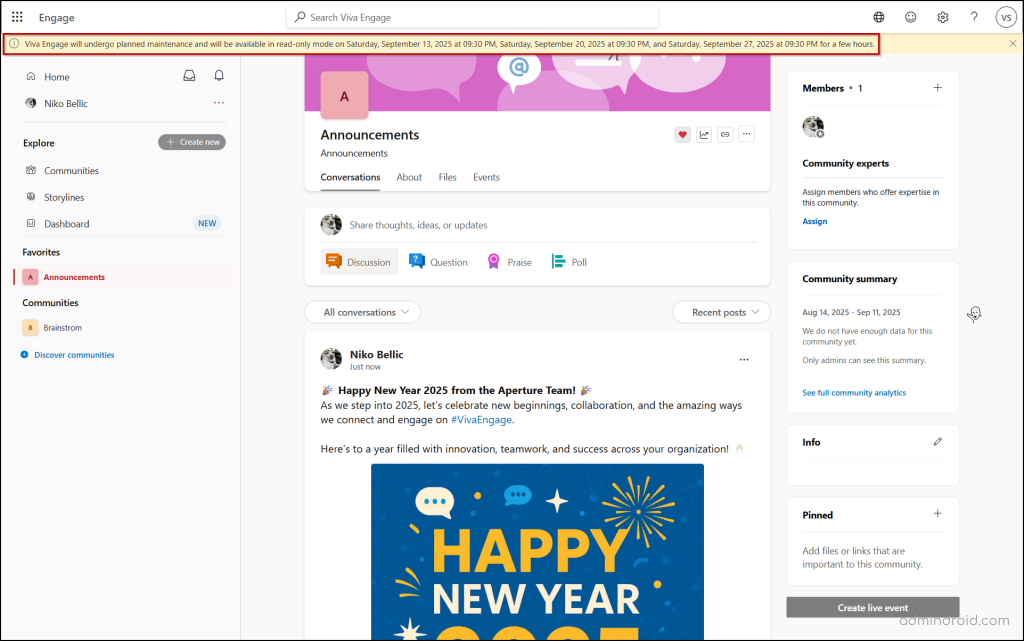This screenshot has width=1024, height=641.
Task: Switch to the Conversations tab
Action: [350, 177]
